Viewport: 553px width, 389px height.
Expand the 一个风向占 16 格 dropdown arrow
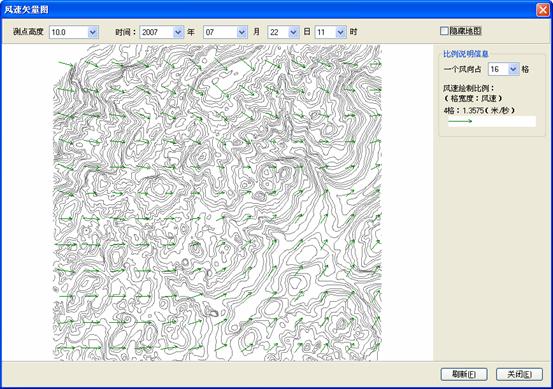click(x=514, y=69)
